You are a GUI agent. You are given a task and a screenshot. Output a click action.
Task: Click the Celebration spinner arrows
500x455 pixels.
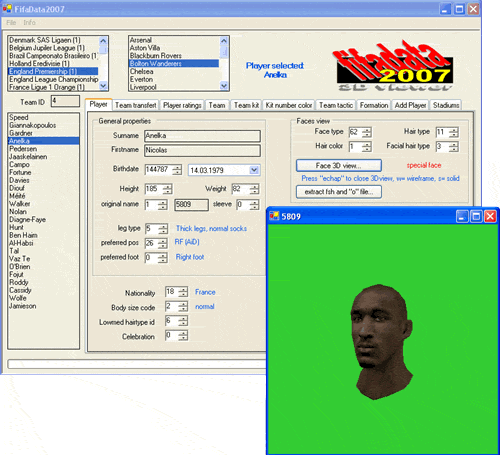coord(183,336)
